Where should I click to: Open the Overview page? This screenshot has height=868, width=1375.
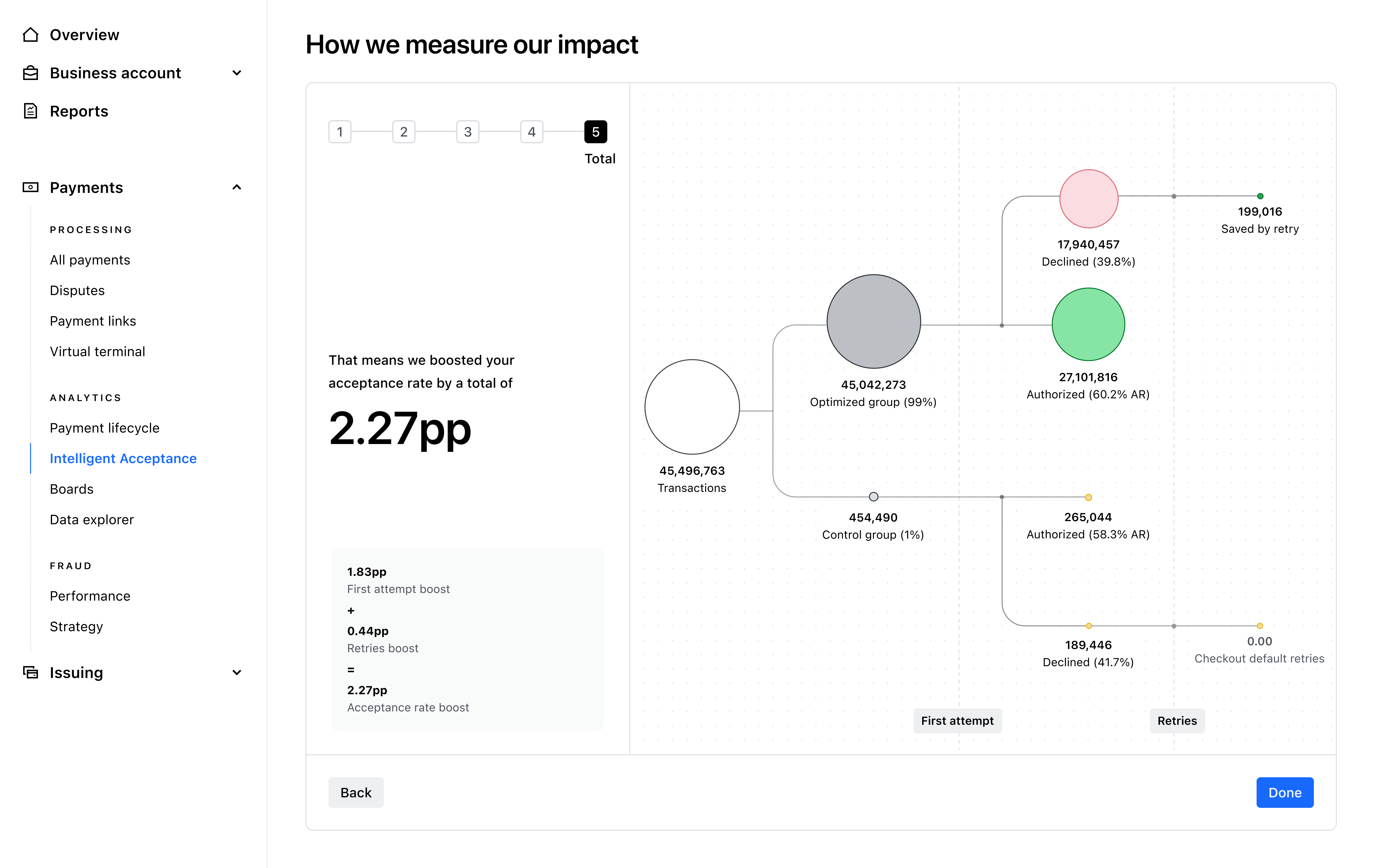(85, 35)
